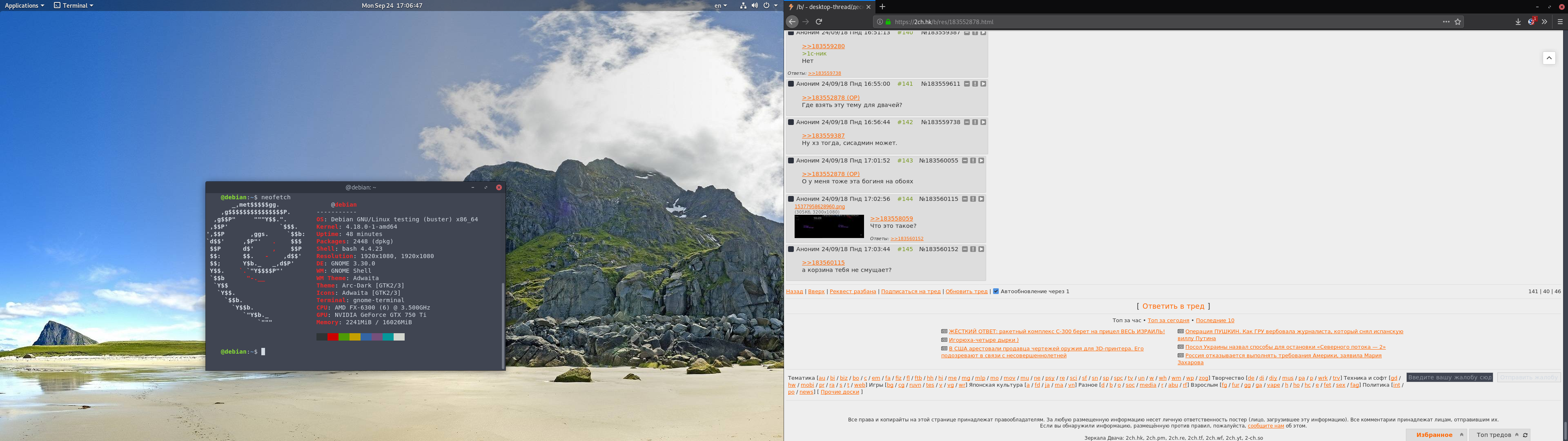Screen dimensions: 1568x441
Task: Open post #144 arrow menu
Action: pos(980,199)
